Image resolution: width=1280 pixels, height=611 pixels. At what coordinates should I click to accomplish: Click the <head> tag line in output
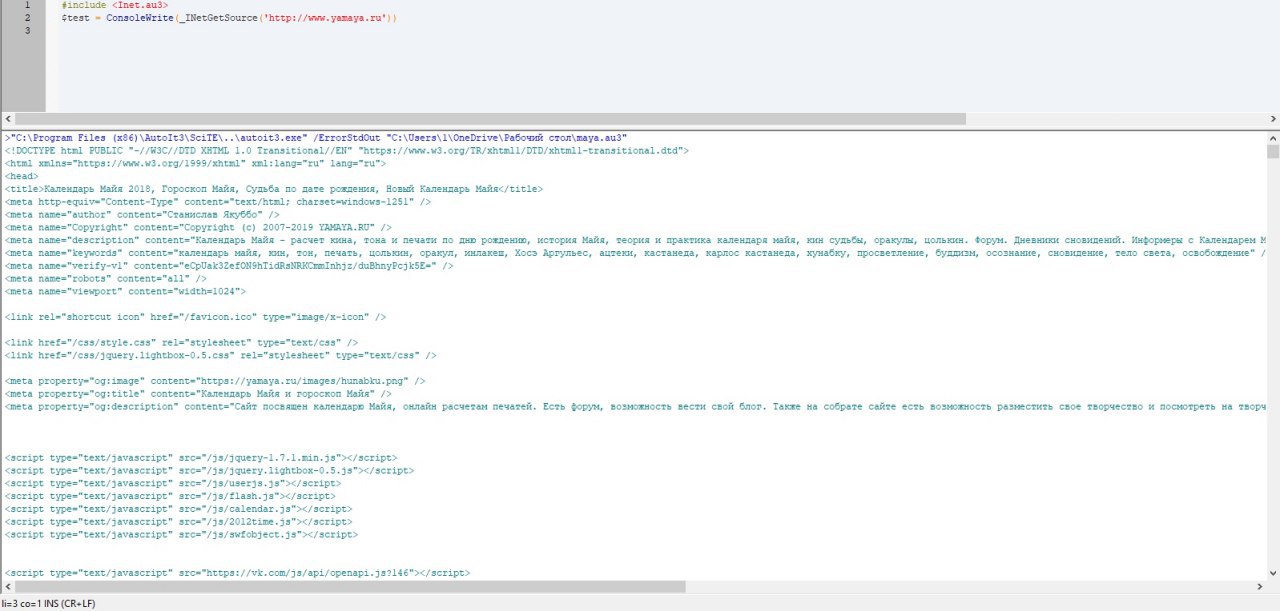[x=22, y=176]
